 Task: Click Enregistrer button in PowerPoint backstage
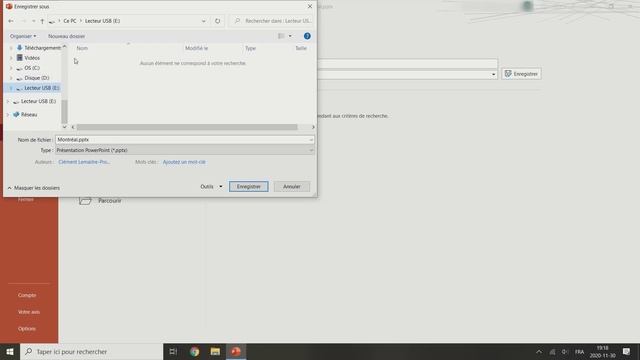tap(521, 74)
